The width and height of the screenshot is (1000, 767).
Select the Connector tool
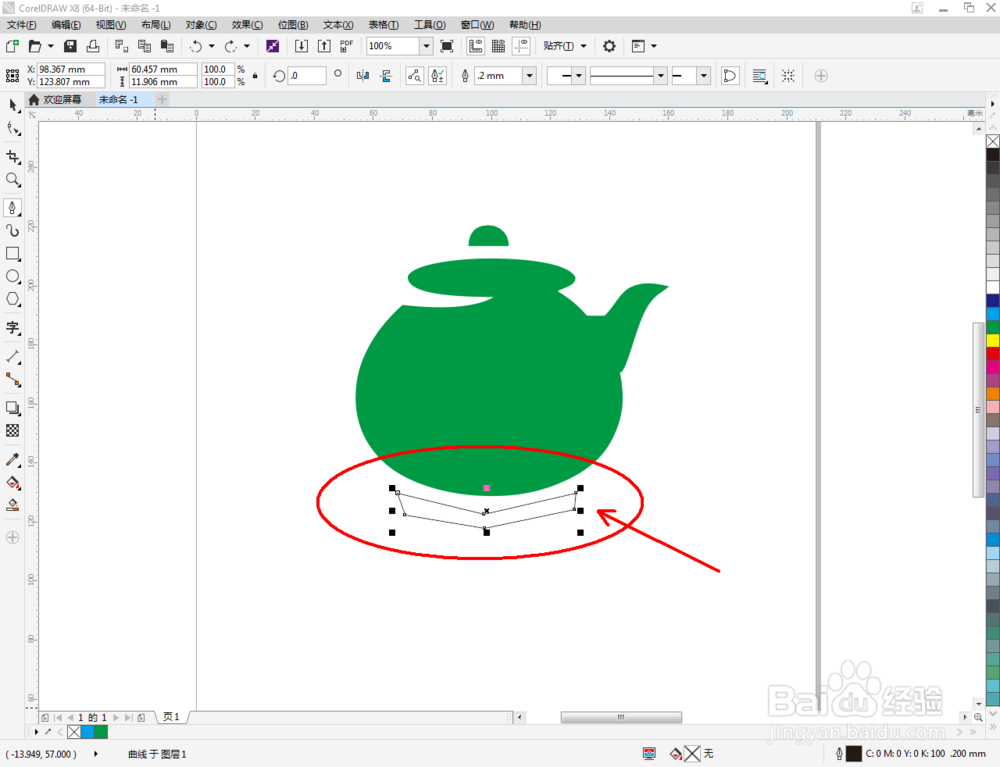point(13,380)
